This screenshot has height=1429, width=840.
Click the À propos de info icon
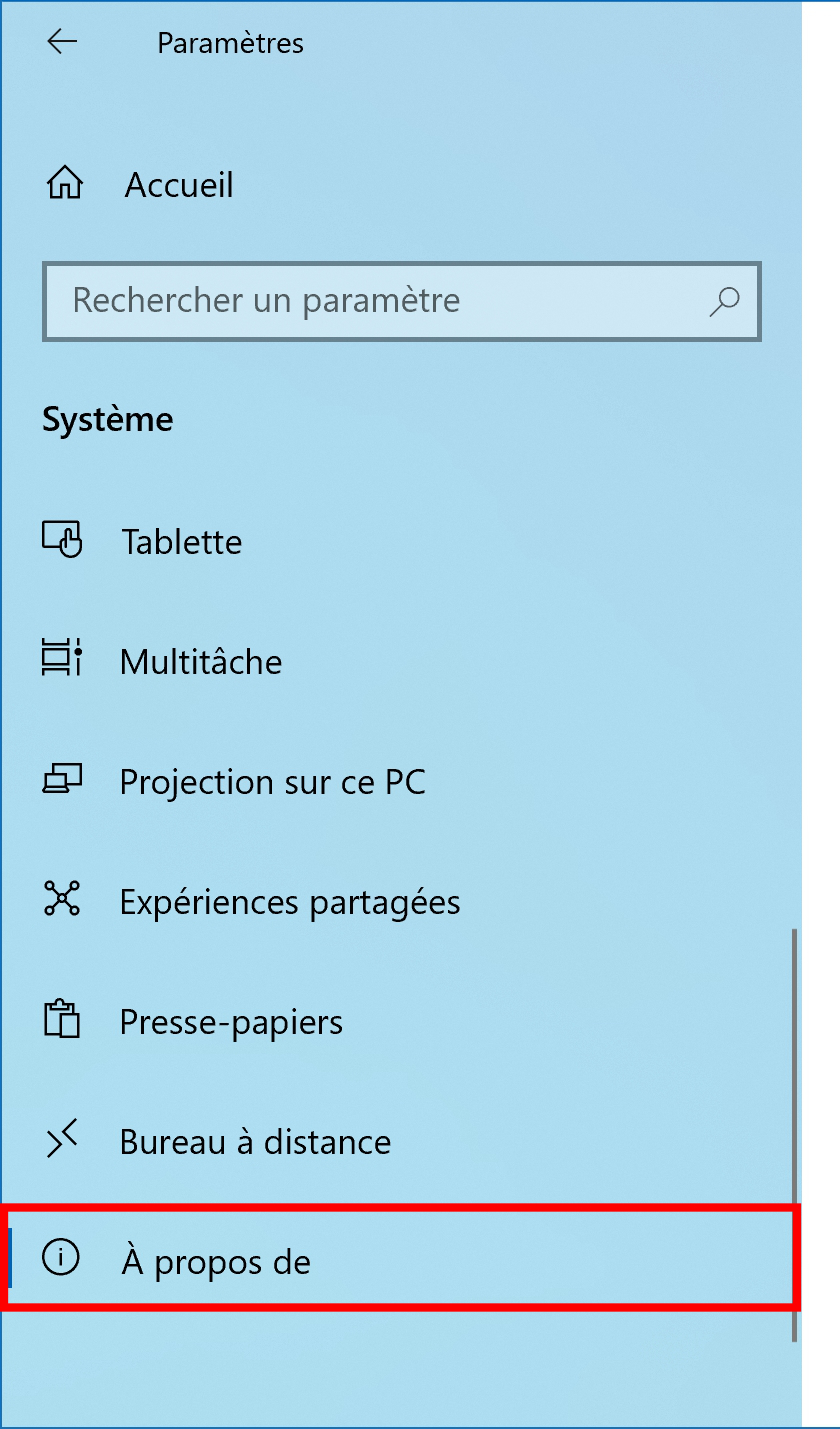click(61, 1259)
